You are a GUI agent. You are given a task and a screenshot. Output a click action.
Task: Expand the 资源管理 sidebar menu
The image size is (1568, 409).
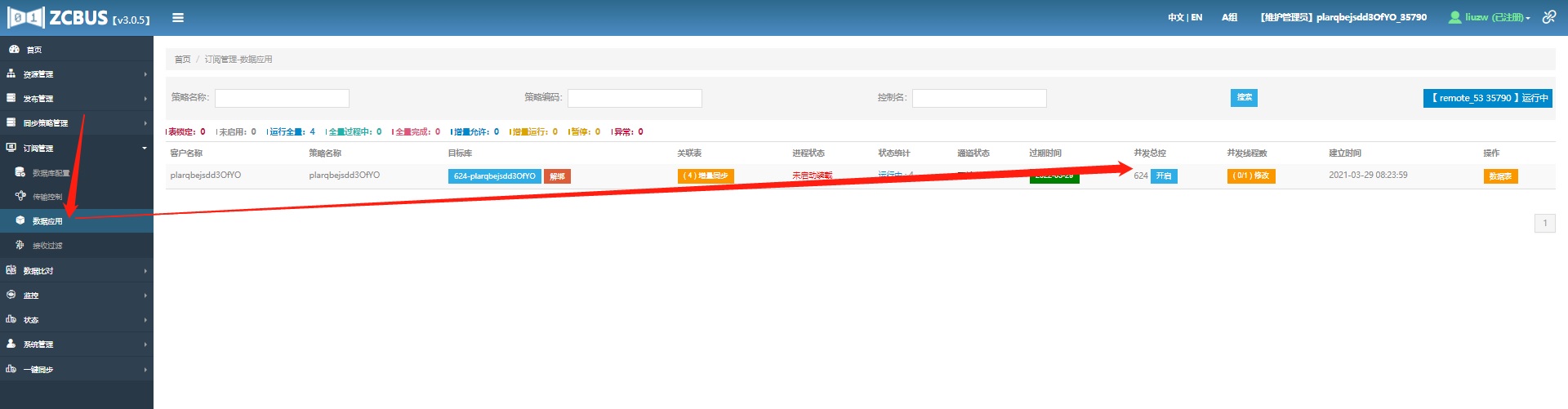(77, 74)
